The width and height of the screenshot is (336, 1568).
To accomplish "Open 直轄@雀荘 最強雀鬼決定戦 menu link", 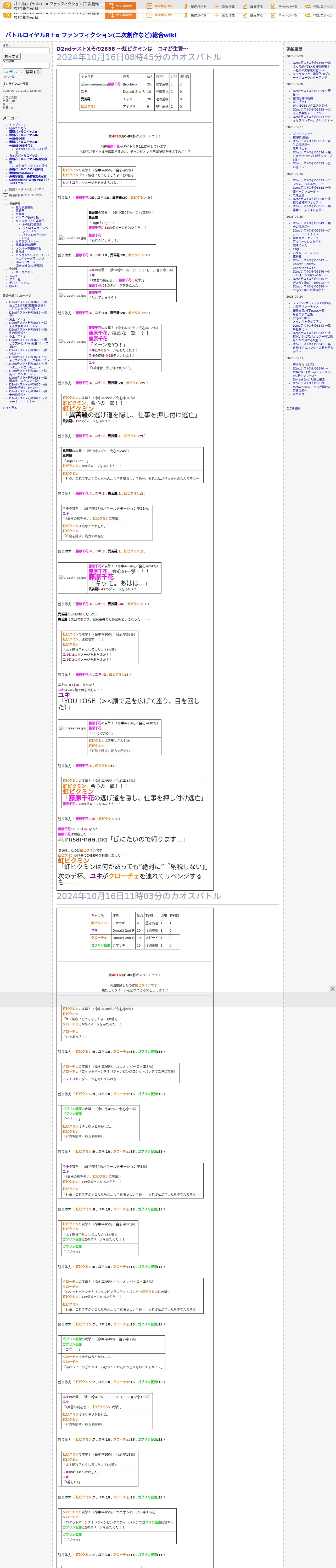I will point(27,176).
